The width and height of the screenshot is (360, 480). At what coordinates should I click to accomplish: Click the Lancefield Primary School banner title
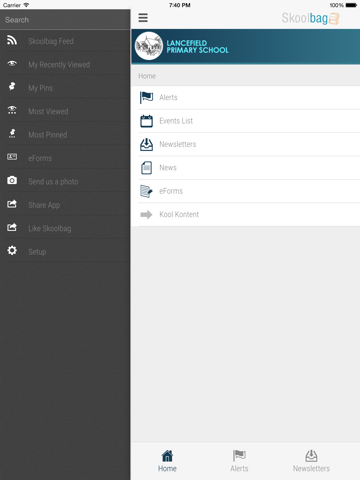tap(197, 47)
